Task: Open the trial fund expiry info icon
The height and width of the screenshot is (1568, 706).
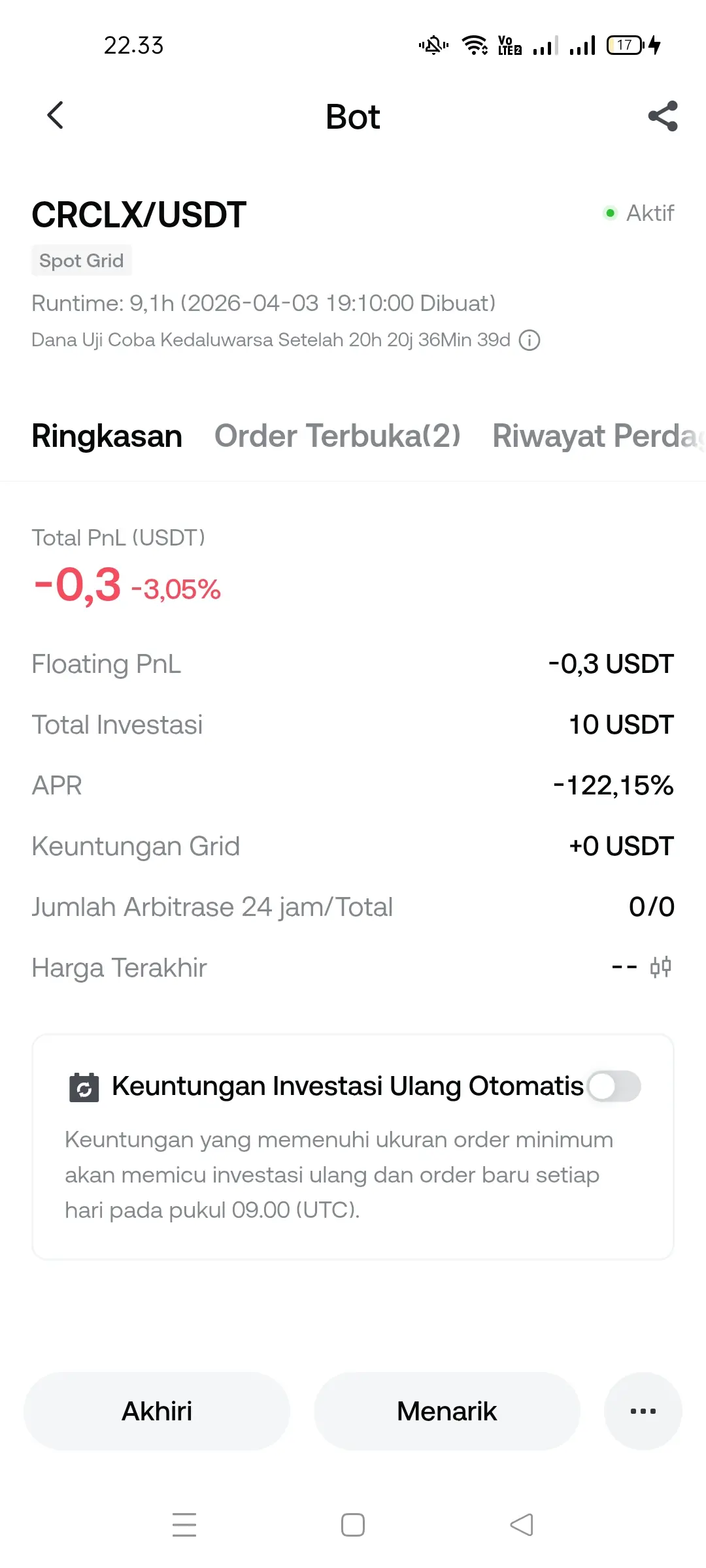Action: pyautogui.click(x=529, y=340)
